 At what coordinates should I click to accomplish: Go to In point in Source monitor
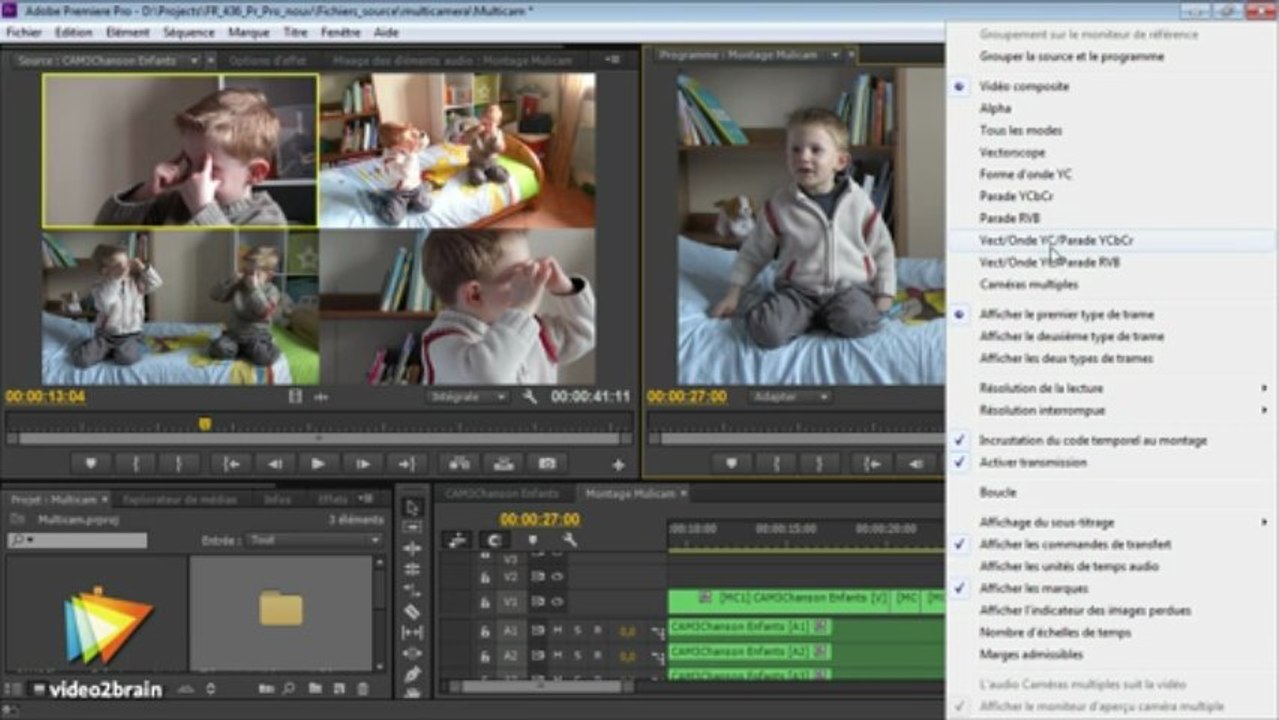(x=231, y=464)
